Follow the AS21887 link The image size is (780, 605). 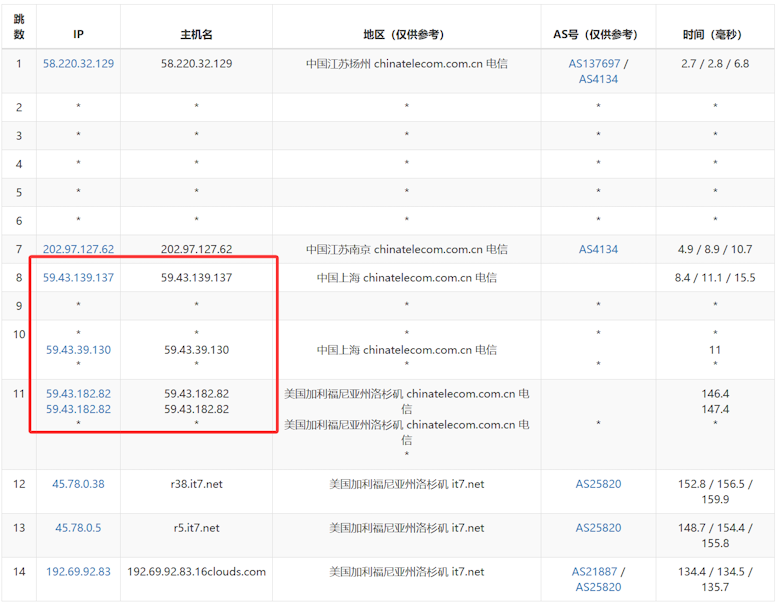594,572
